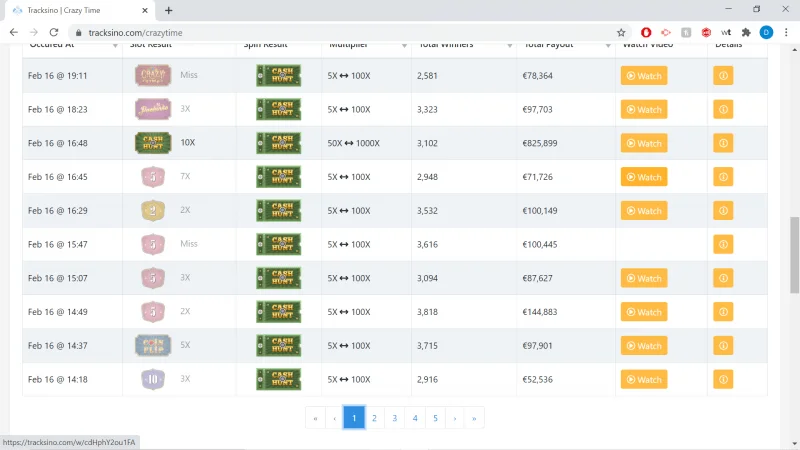Click Cash Hunt slot result icon in 16:48 row
The height and width of the screenshot is (450, 800).
(x=153, y=143)
